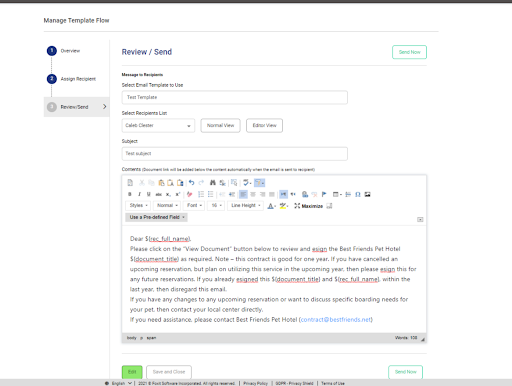Click the Redo arrow icon
This screenshot has width=512, height=386.
(x=201, y=182)
